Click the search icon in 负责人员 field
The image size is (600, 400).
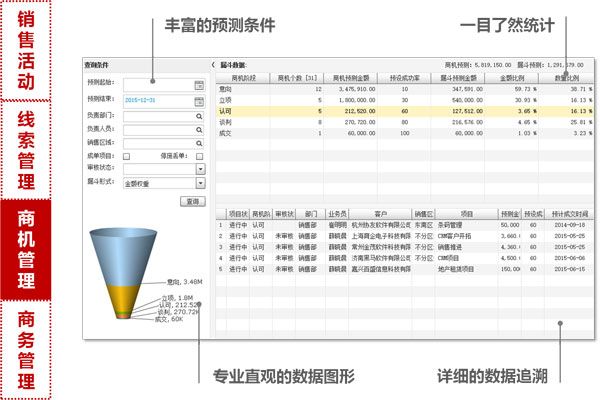point(200,129)
